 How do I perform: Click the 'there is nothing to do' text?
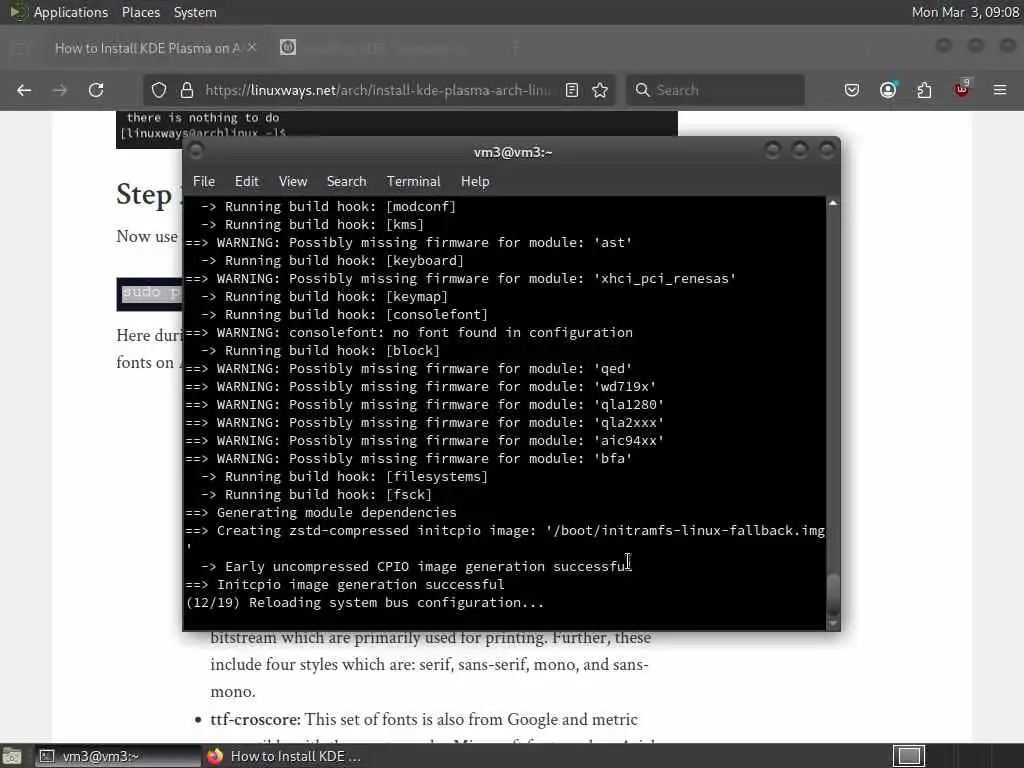[x=202, y=118]
